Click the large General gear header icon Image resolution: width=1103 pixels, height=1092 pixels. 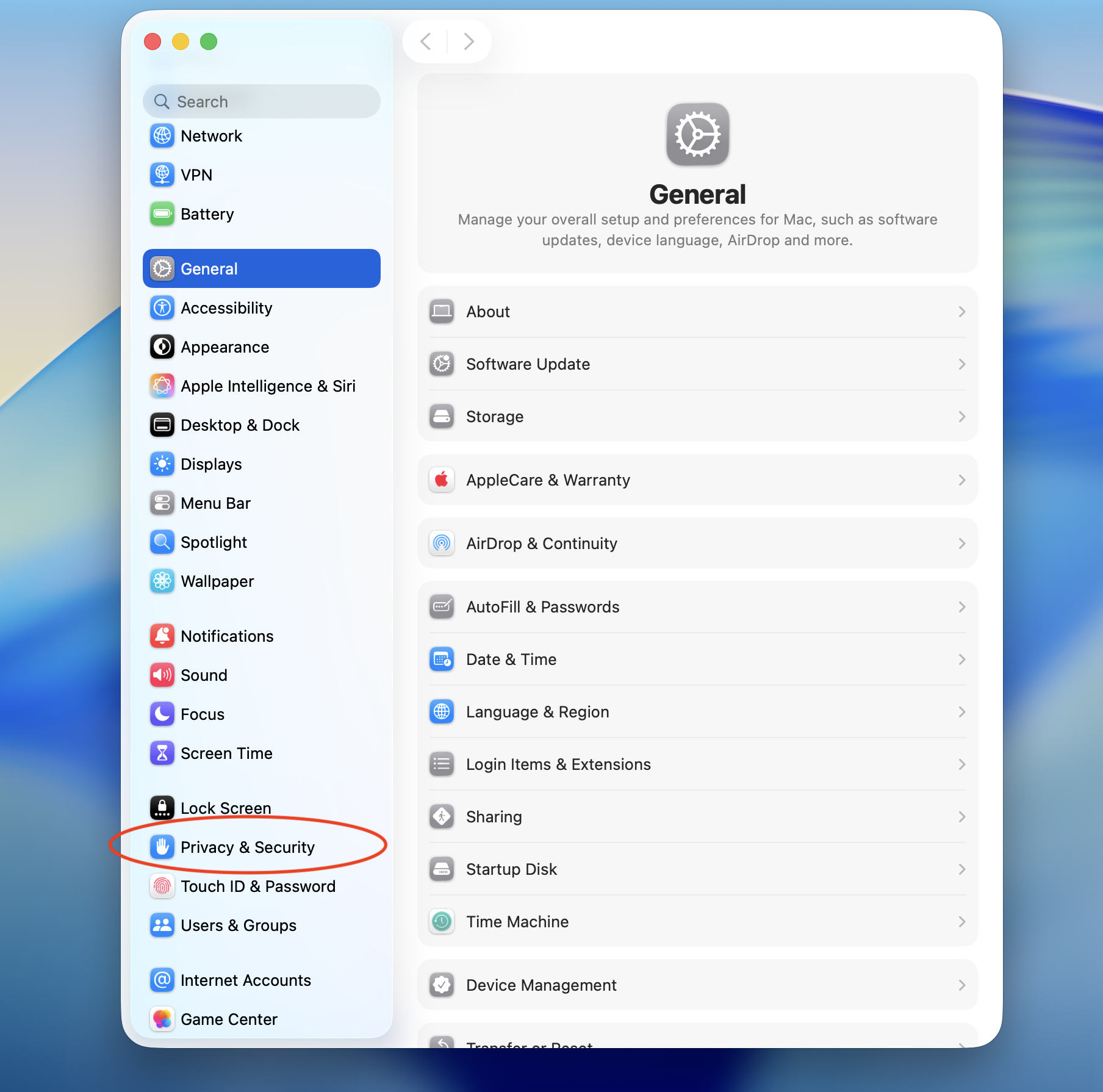coord(698,134)
